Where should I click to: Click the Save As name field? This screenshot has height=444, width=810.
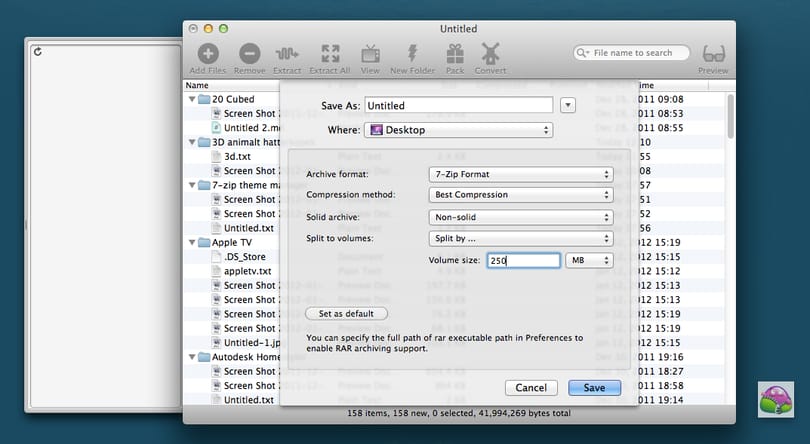459,105
